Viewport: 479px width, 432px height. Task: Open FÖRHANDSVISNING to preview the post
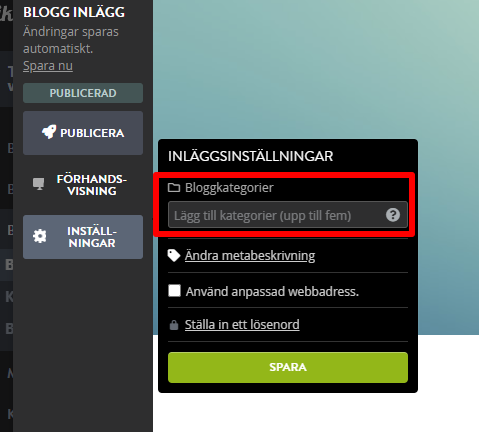click(83, 185)
